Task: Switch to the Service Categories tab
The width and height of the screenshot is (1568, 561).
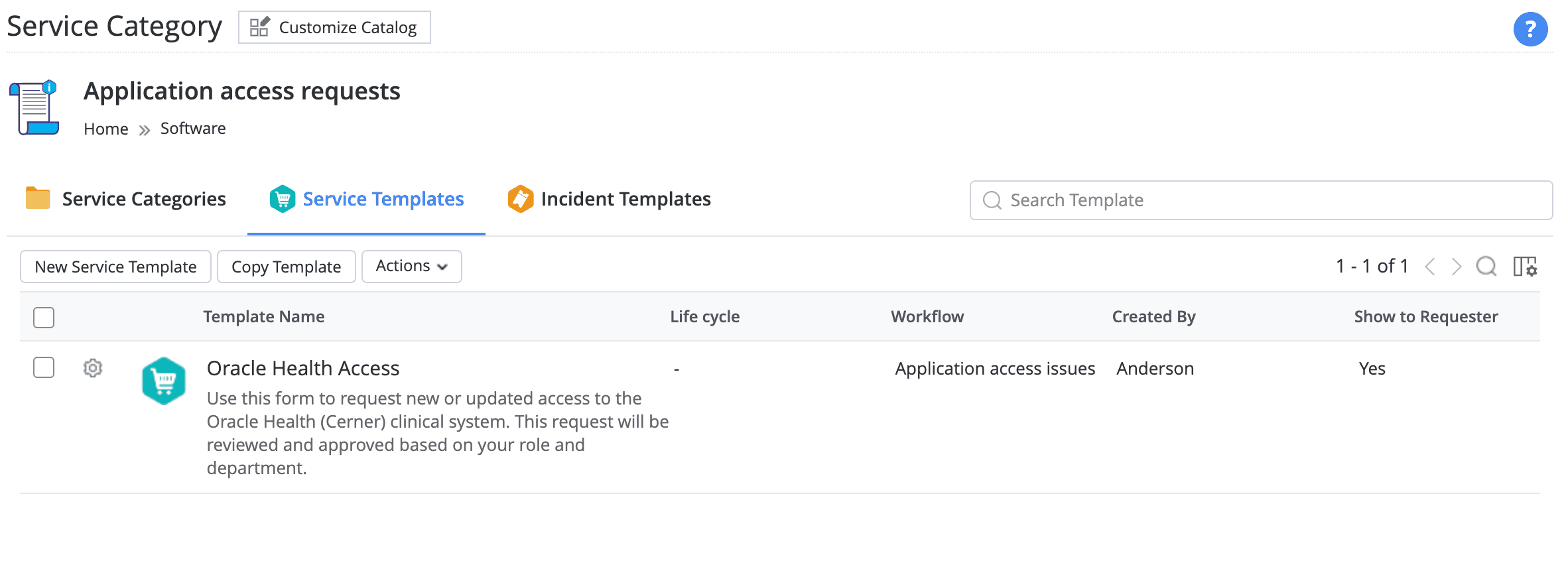Action: 126,199
